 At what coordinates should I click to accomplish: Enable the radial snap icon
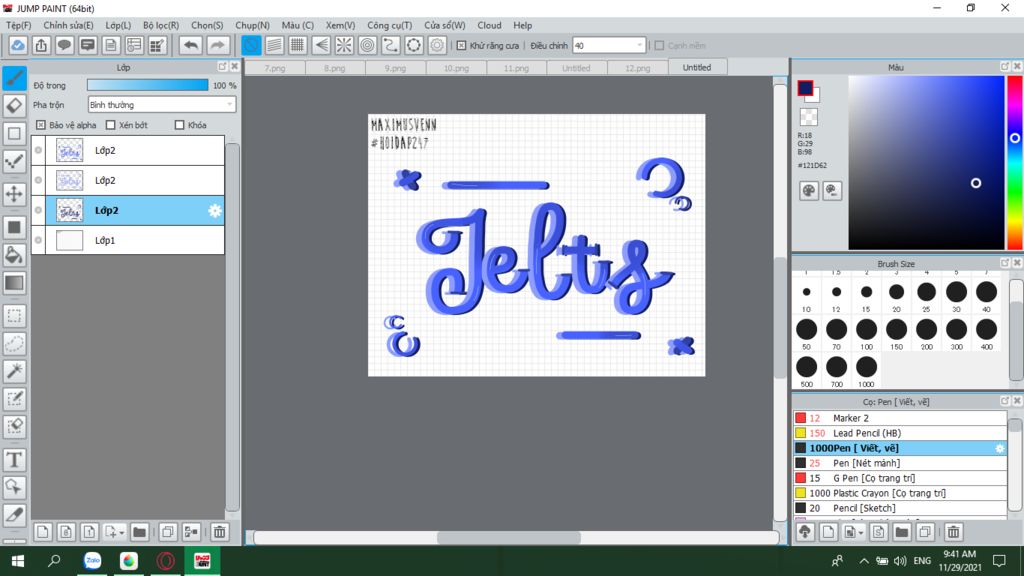click(x=344, y=45)
